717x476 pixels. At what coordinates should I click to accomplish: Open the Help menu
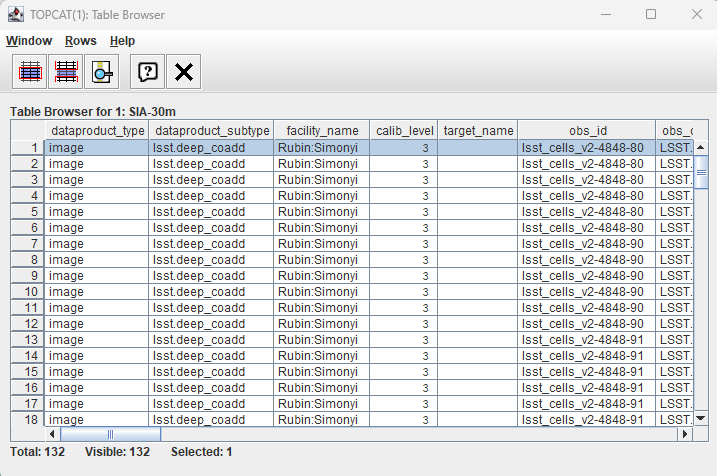pyautogui.click(x=122, y=41)
